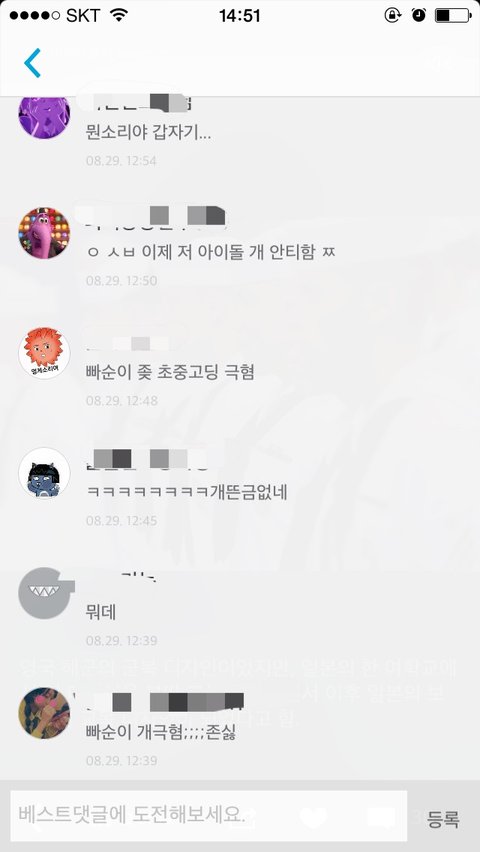
Task: Tap the faint heart icon in bottom bar
Action: pos(314,817)
